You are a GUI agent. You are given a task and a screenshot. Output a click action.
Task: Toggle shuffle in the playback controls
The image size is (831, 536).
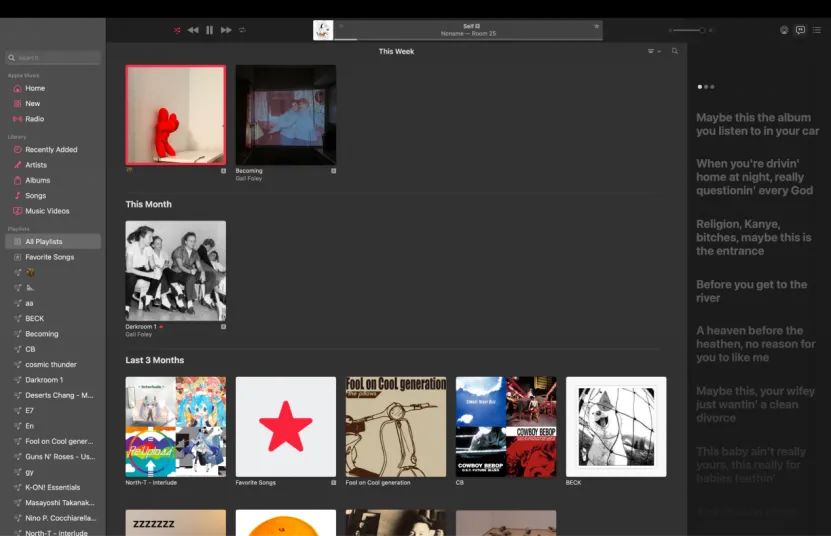(x=176, y=30)
